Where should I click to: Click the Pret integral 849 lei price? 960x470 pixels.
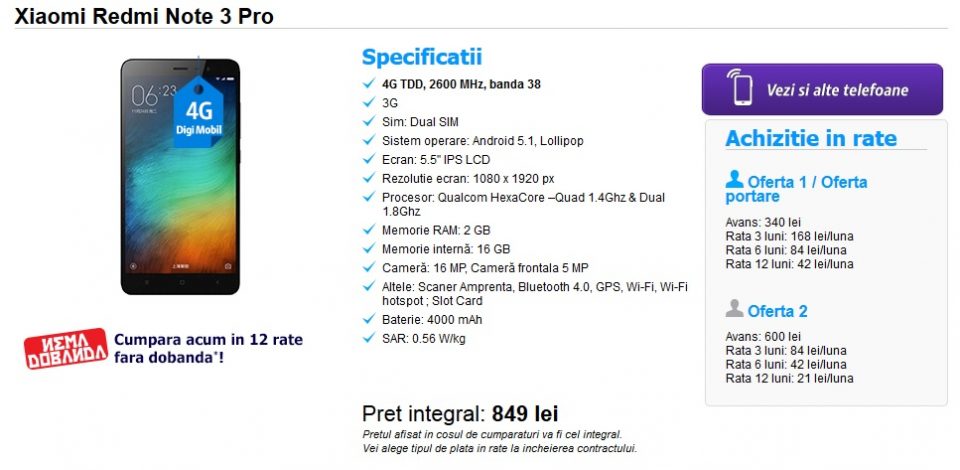pos(460,413)
